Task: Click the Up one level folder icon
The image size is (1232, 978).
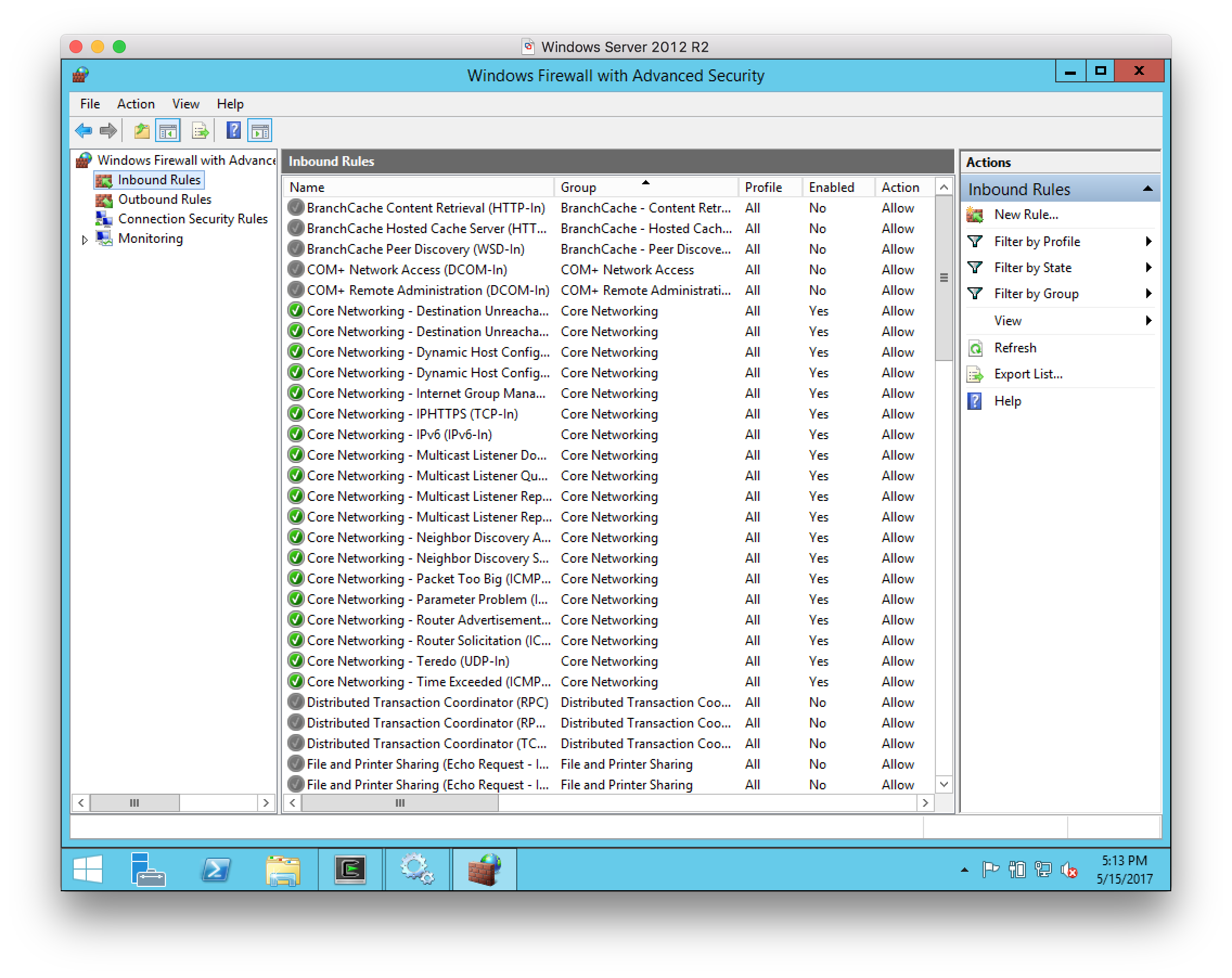Action: [141, 131]
